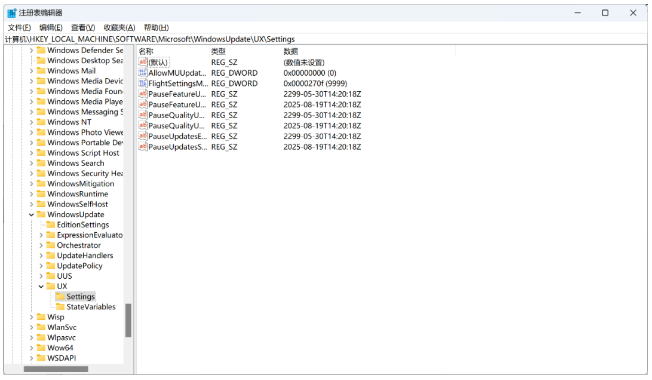Expand the Windows Search tree node
Viewport: 652px width, 380px height.
[31, 163]
